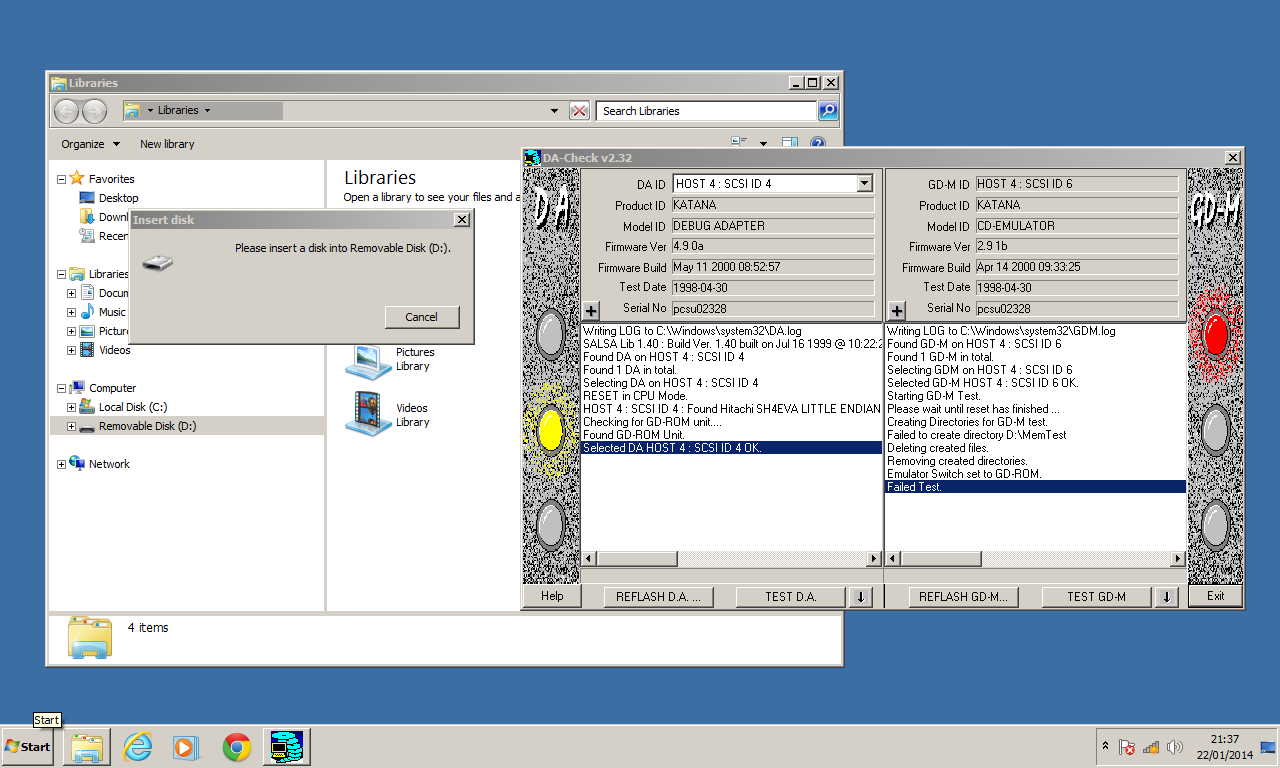
Task: Open the DA ID dropdown
Action: [865, 184]
